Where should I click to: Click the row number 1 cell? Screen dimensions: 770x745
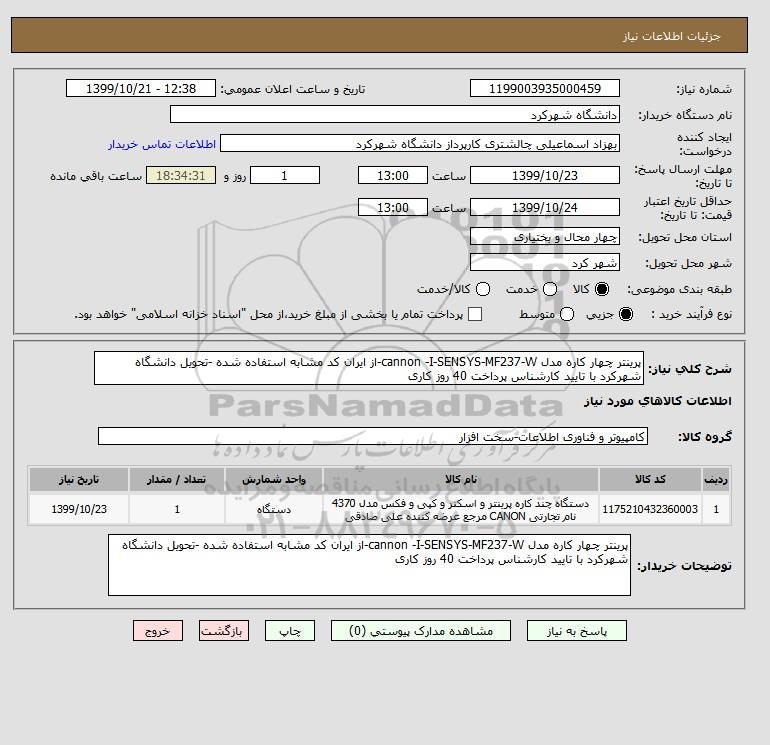click(716, 509)
